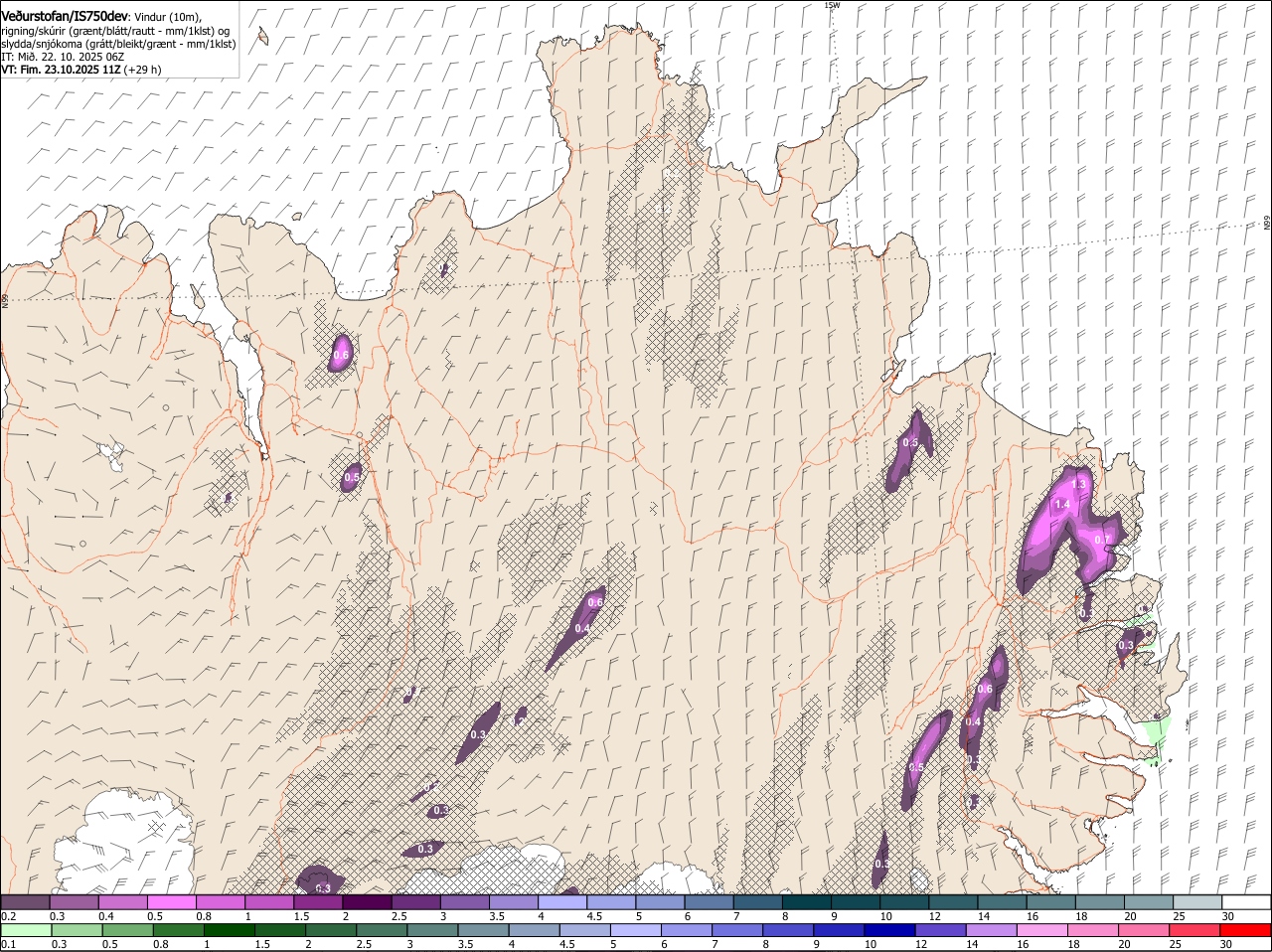Pick the teal 12 swatch in upper legend row
This screenshot has width=1272, height=952.
tap(953, 902)
